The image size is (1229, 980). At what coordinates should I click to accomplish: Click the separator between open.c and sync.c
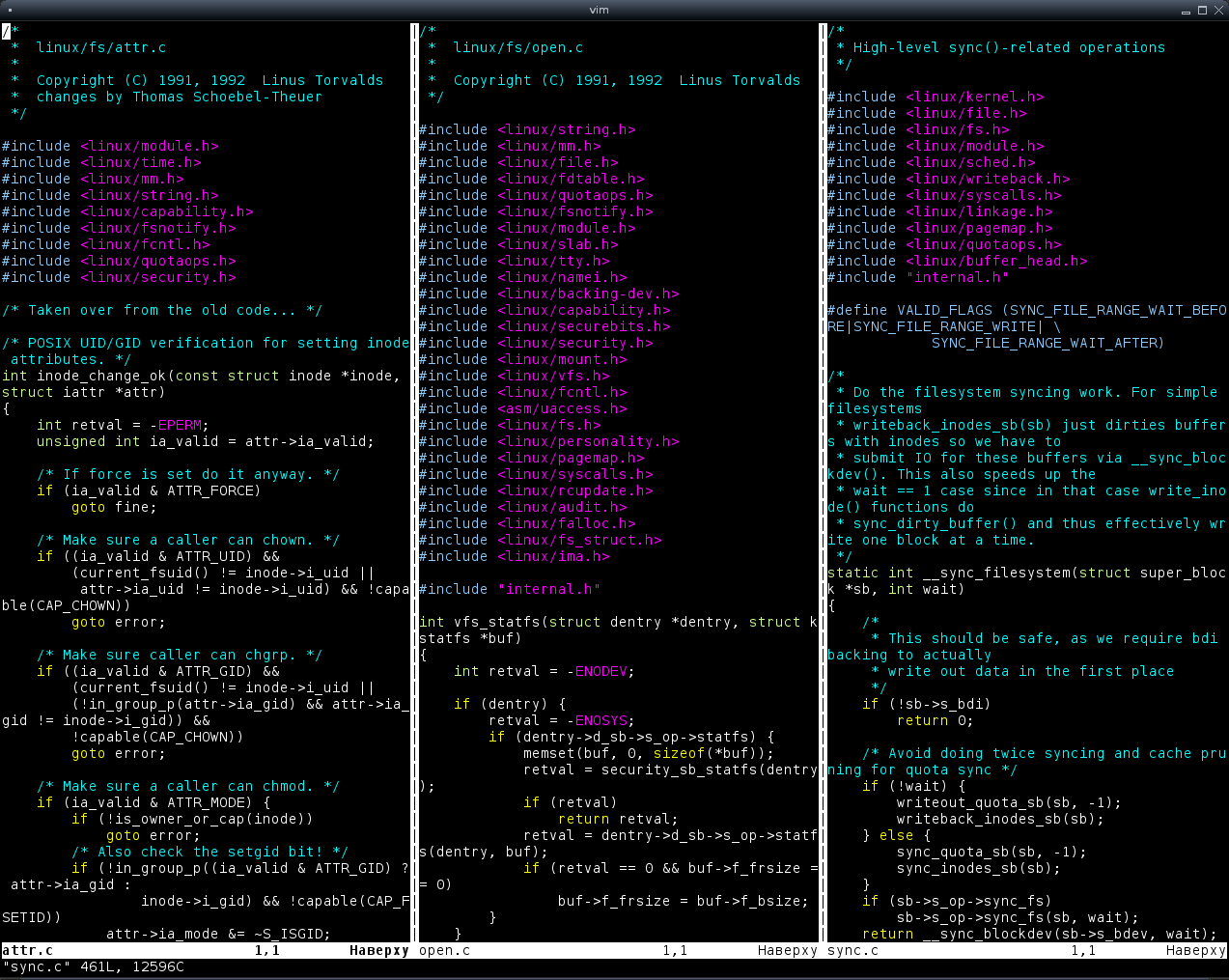pyautogui.click(x=823, y=483)
